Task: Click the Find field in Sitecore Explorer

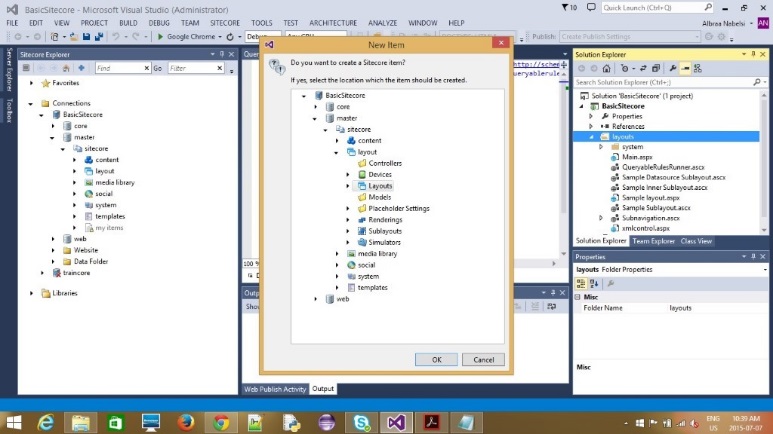Action: click(122, 68)
